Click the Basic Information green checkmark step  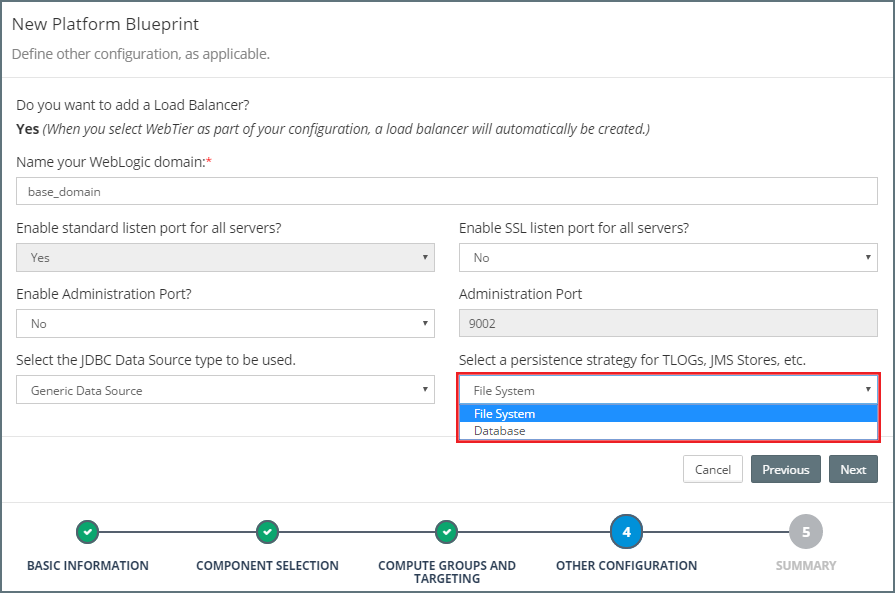[88, 532]
